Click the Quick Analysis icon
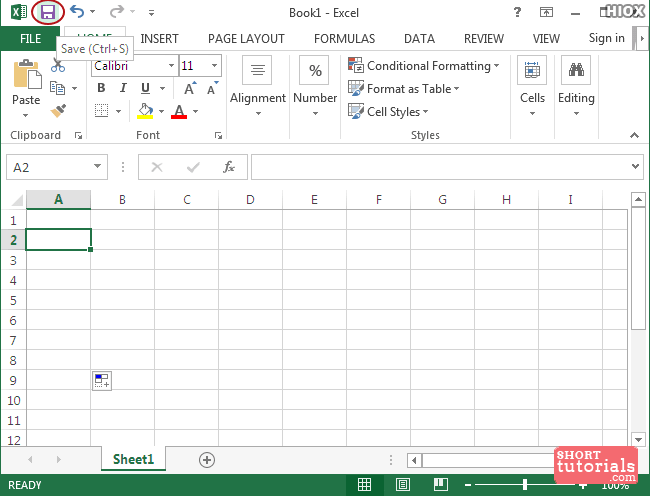Viewport: 650px width, 496px height. (102, 380)
